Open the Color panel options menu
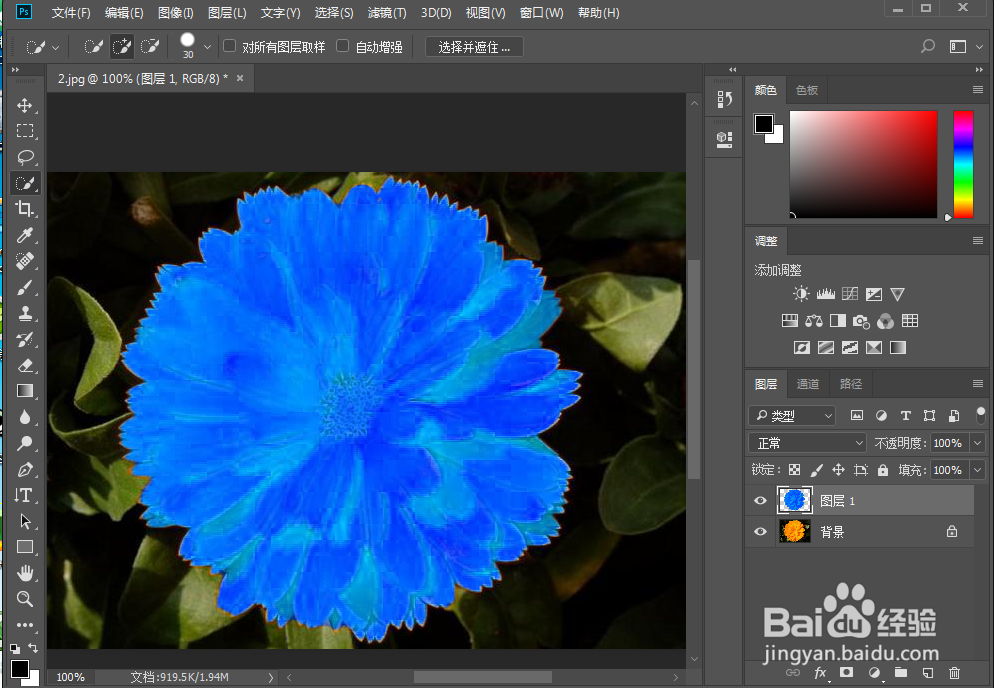 978,90
